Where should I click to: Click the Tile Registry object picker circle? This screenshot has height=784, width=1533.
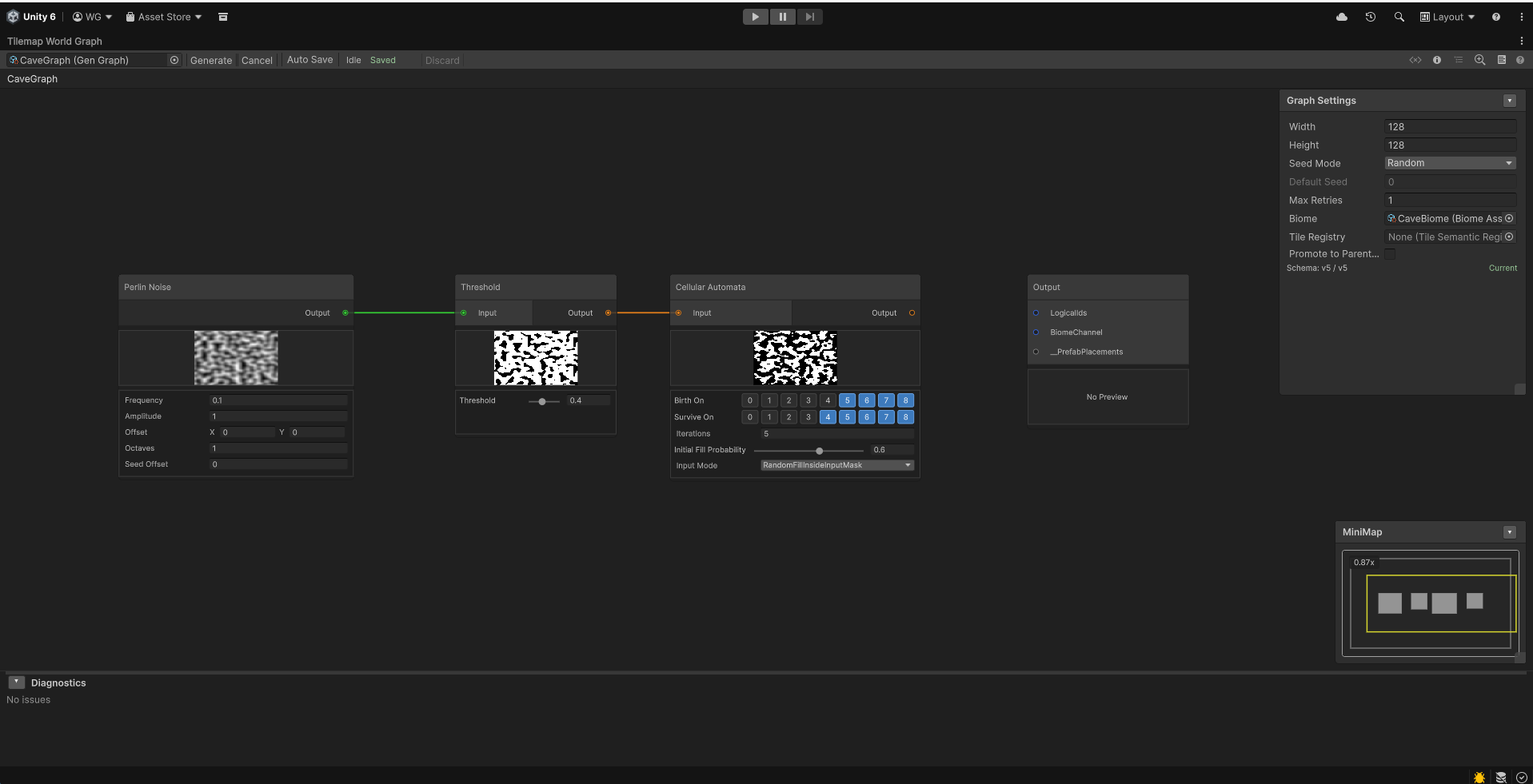(1509, 237)
